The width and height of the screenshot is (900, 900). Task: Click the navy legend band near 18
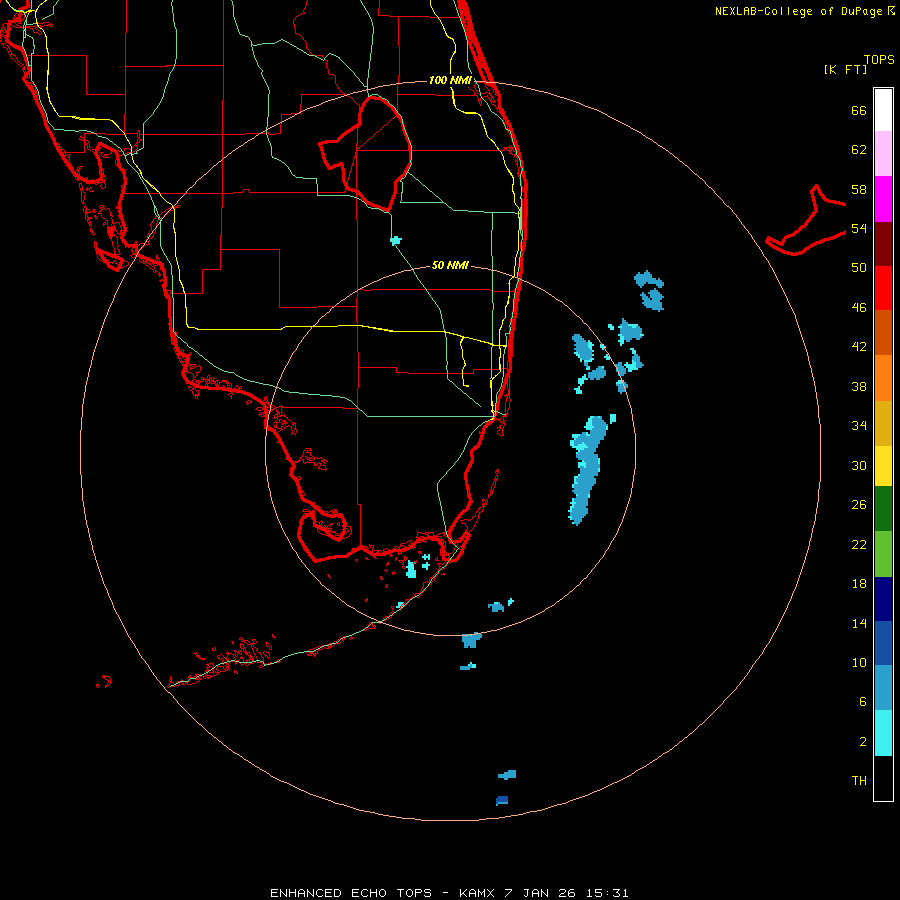883,599
